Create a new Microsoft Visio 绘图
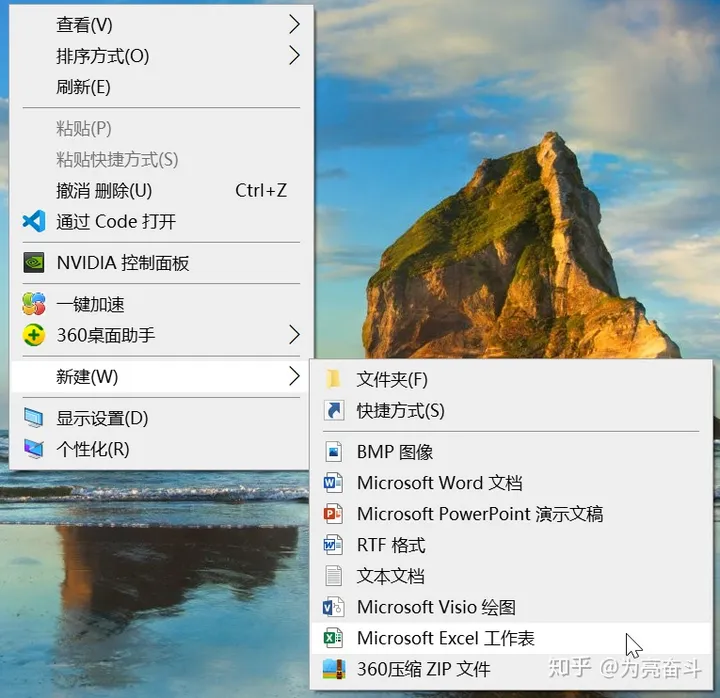This screenshot has width=720, height=698. point(512,607)
